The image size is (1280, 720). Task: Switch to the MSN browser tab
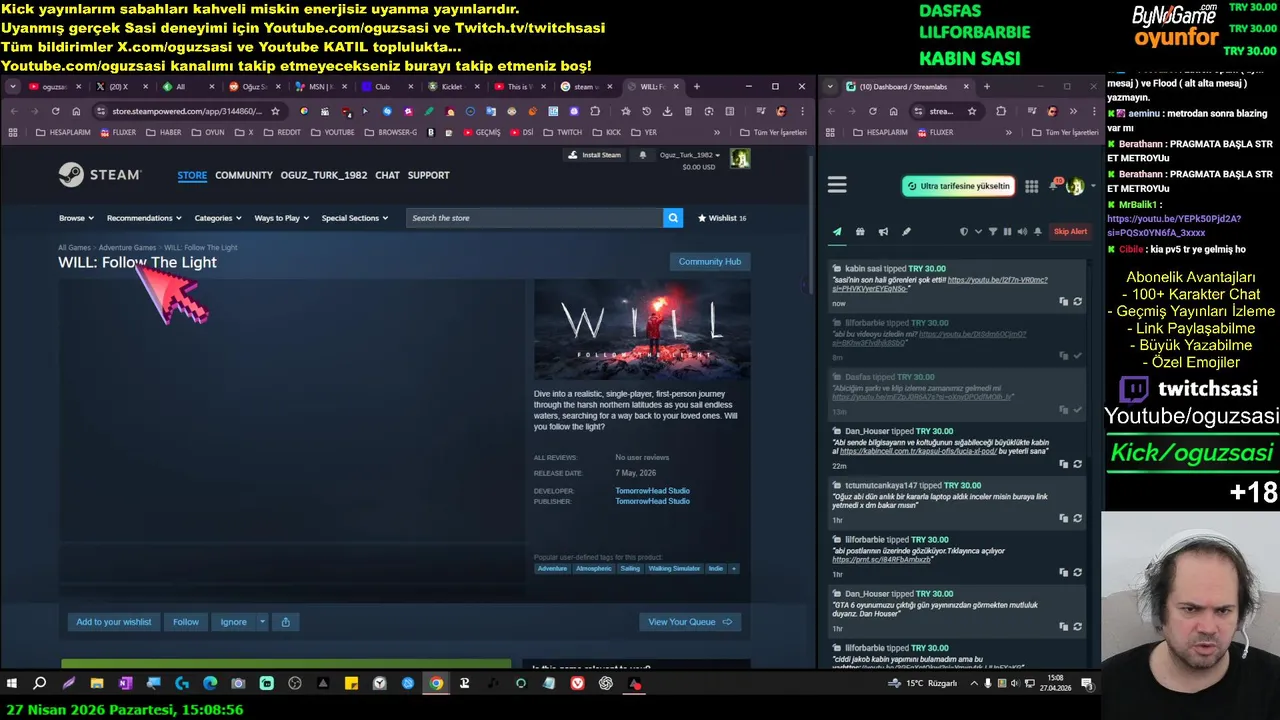(x=320, y=87)
